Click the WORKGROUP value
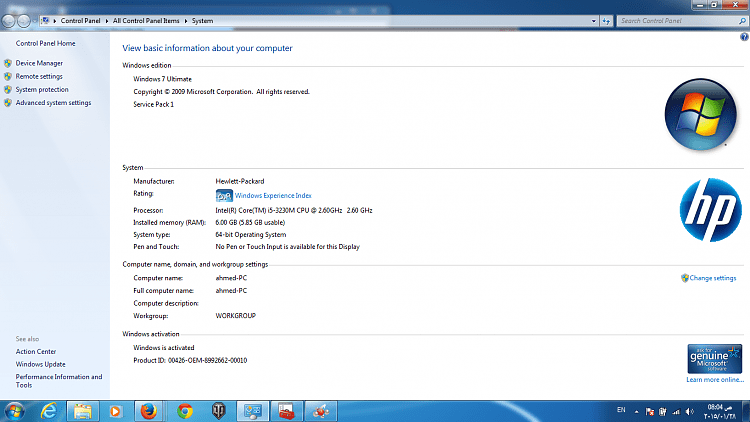The image size is (750, 422). coord(235,316)
